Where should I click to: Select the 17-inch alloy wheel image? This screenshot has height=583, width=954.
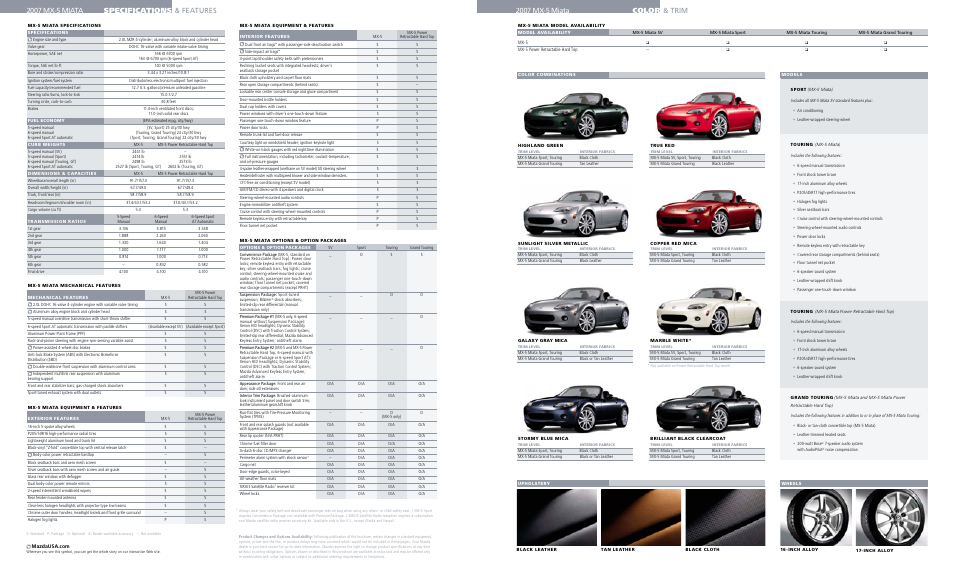891,517
